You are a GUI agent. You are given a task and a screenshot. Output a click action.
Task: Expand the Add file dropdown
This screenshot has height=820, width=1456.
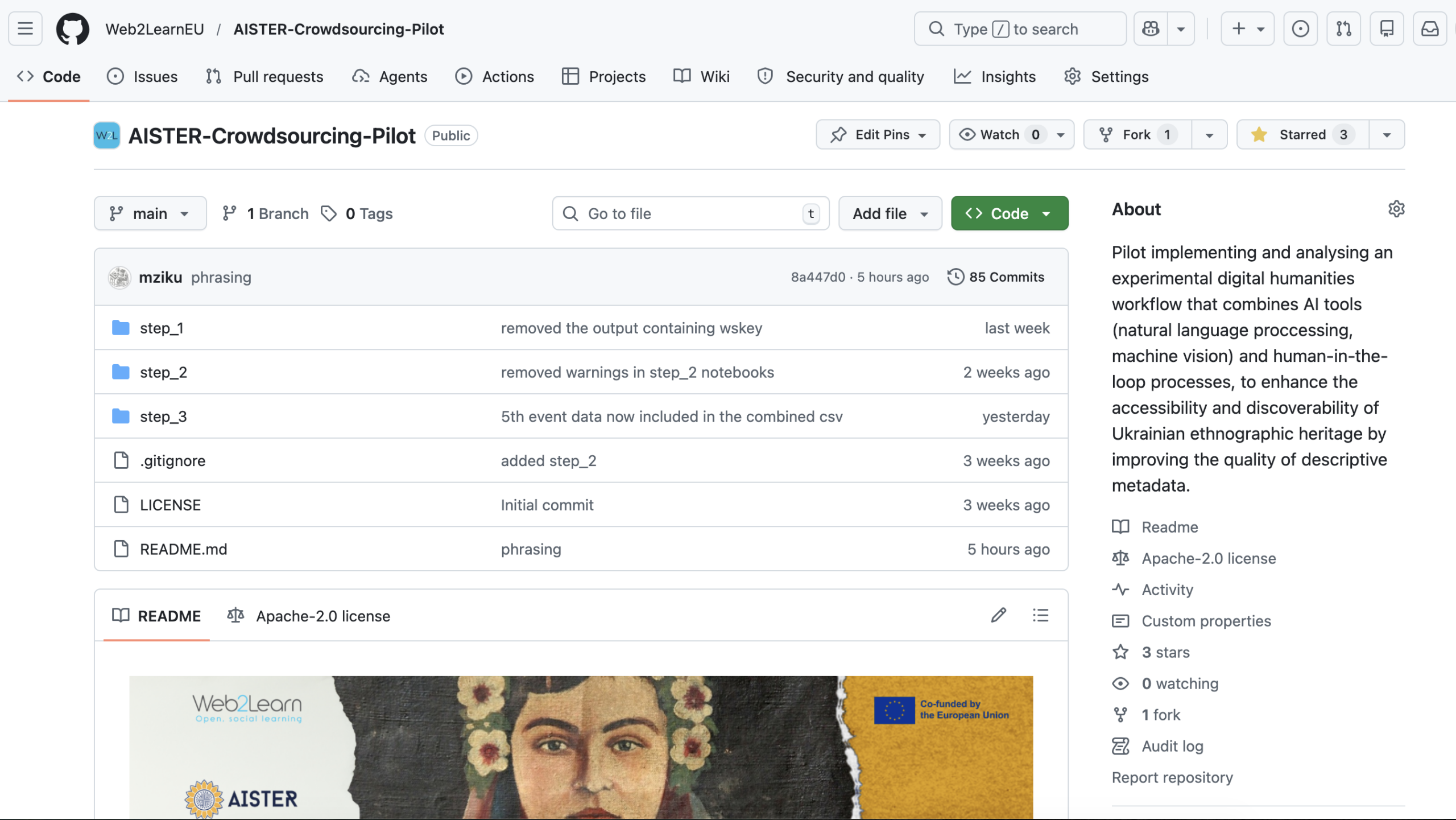(890, 213)
